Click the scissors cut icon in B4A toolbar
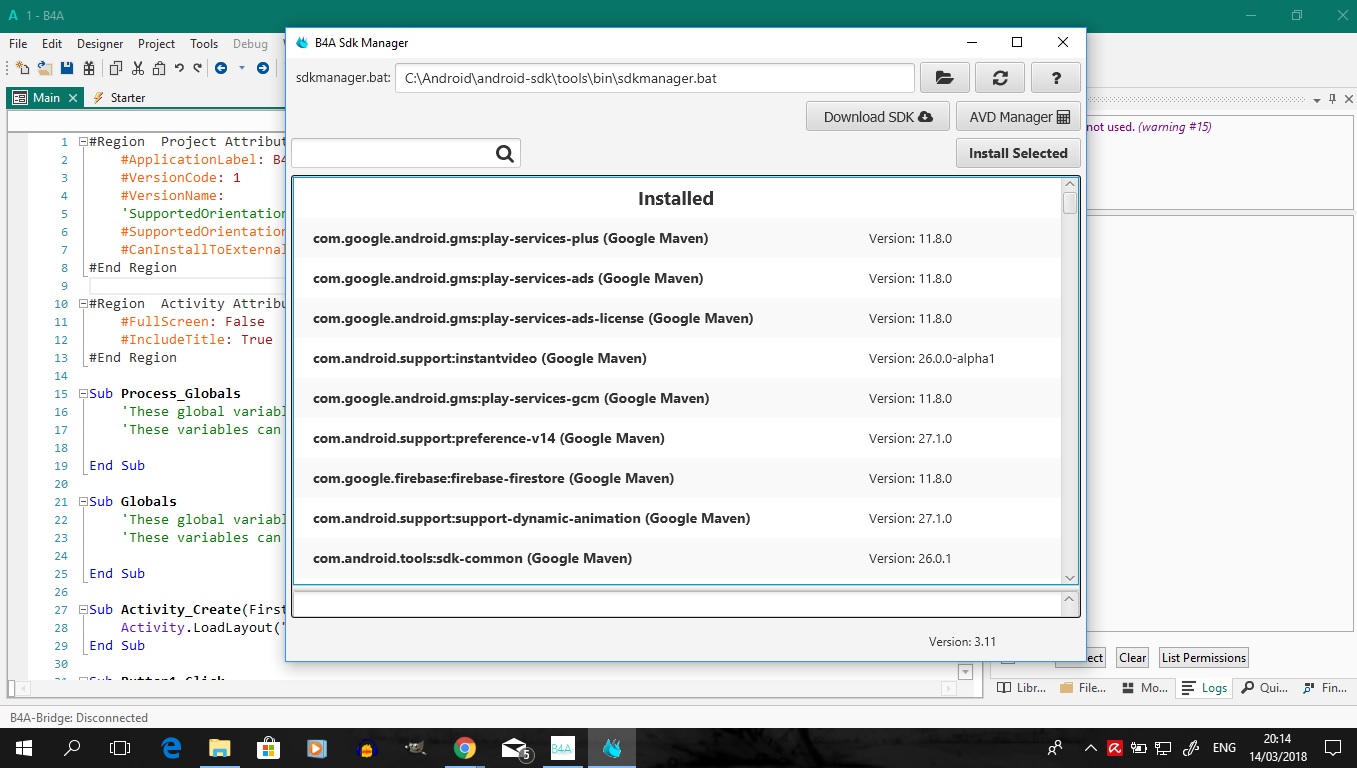Screen dimensions: 1357x768 click(x=137, y=68)
